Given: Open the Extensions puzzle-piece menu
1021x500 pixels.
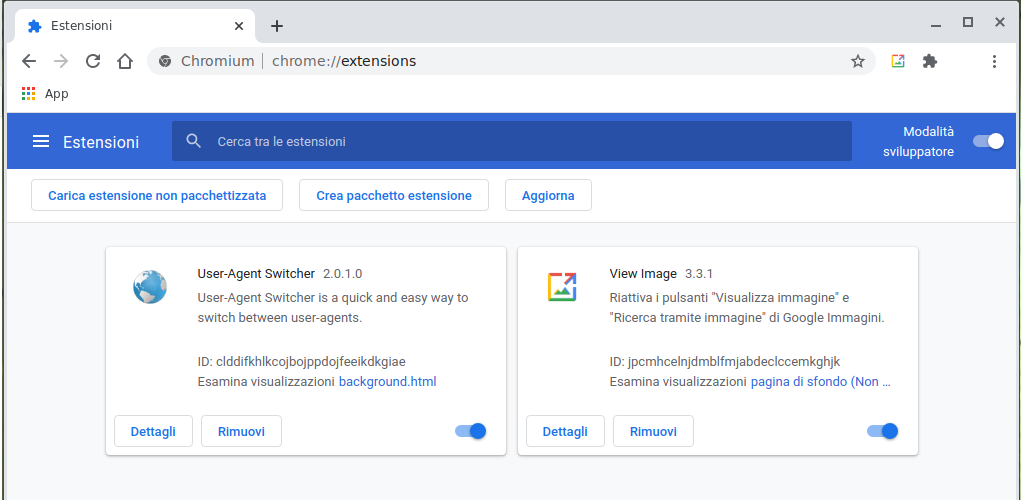Looking at the screenshot, I should tap(930, 61).
